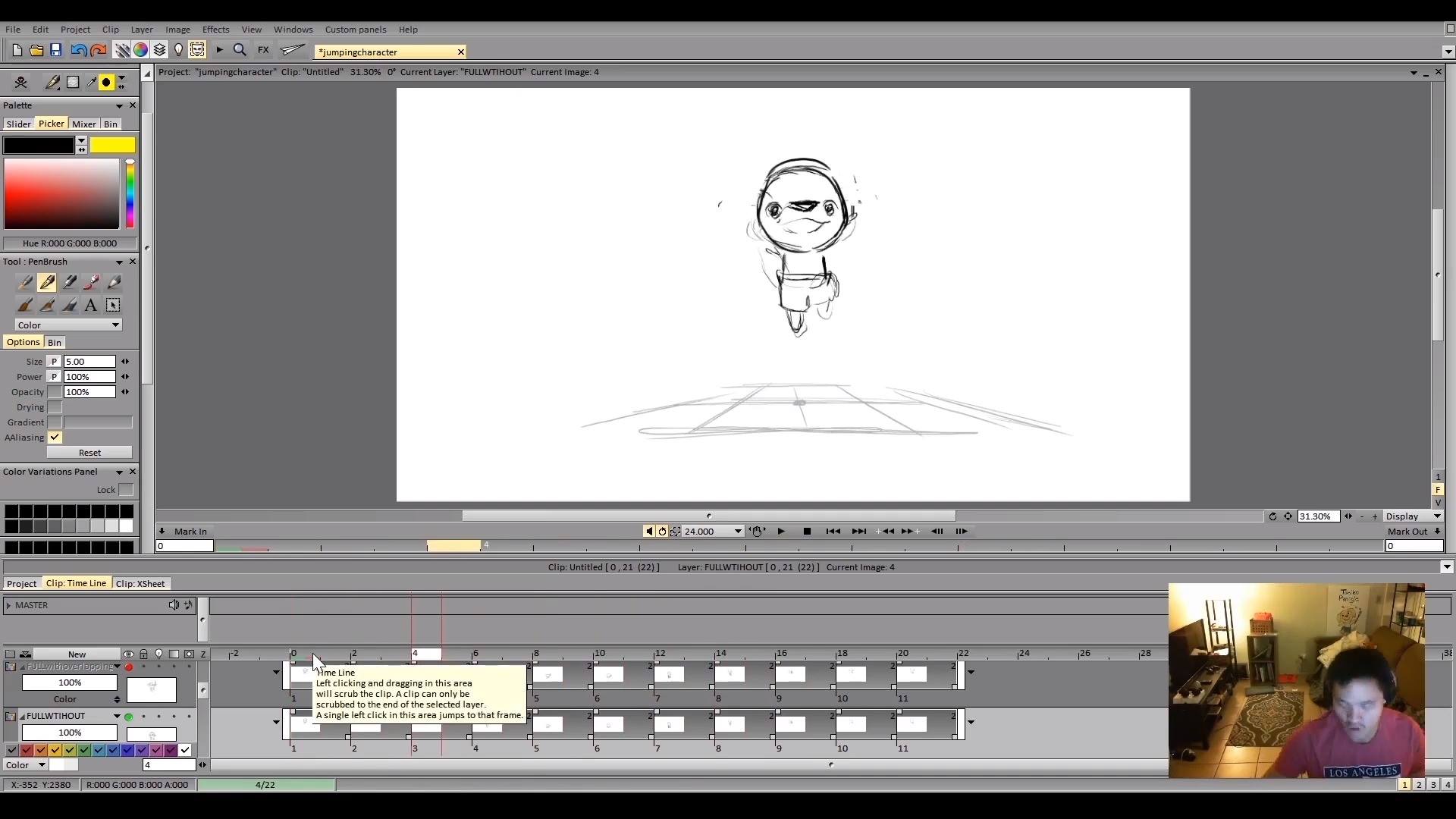
Task: Undo the last action
Action: tap(78, 51)
